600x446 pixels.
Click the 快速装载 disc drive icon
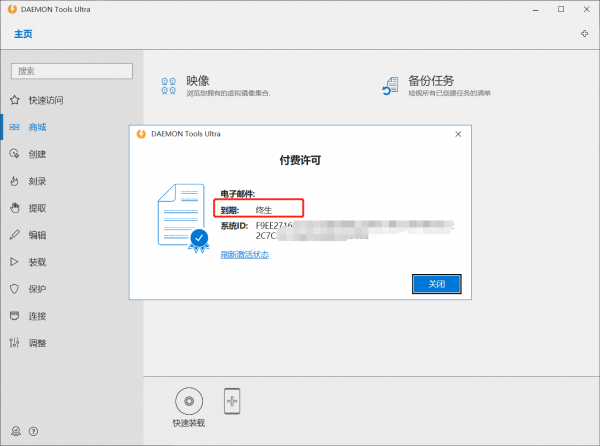pos(189,401)
